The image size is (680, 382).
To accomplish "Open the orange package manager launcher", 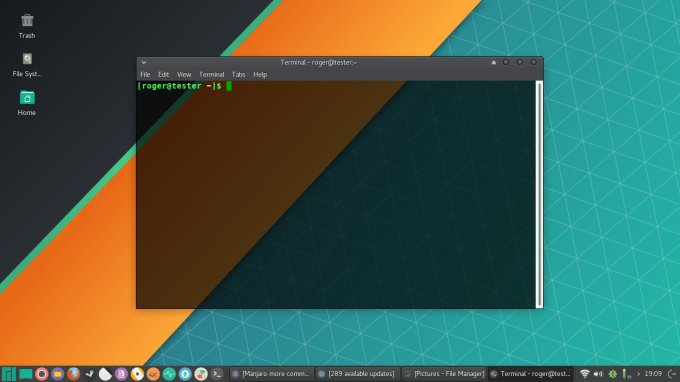I will coord(153,374).
